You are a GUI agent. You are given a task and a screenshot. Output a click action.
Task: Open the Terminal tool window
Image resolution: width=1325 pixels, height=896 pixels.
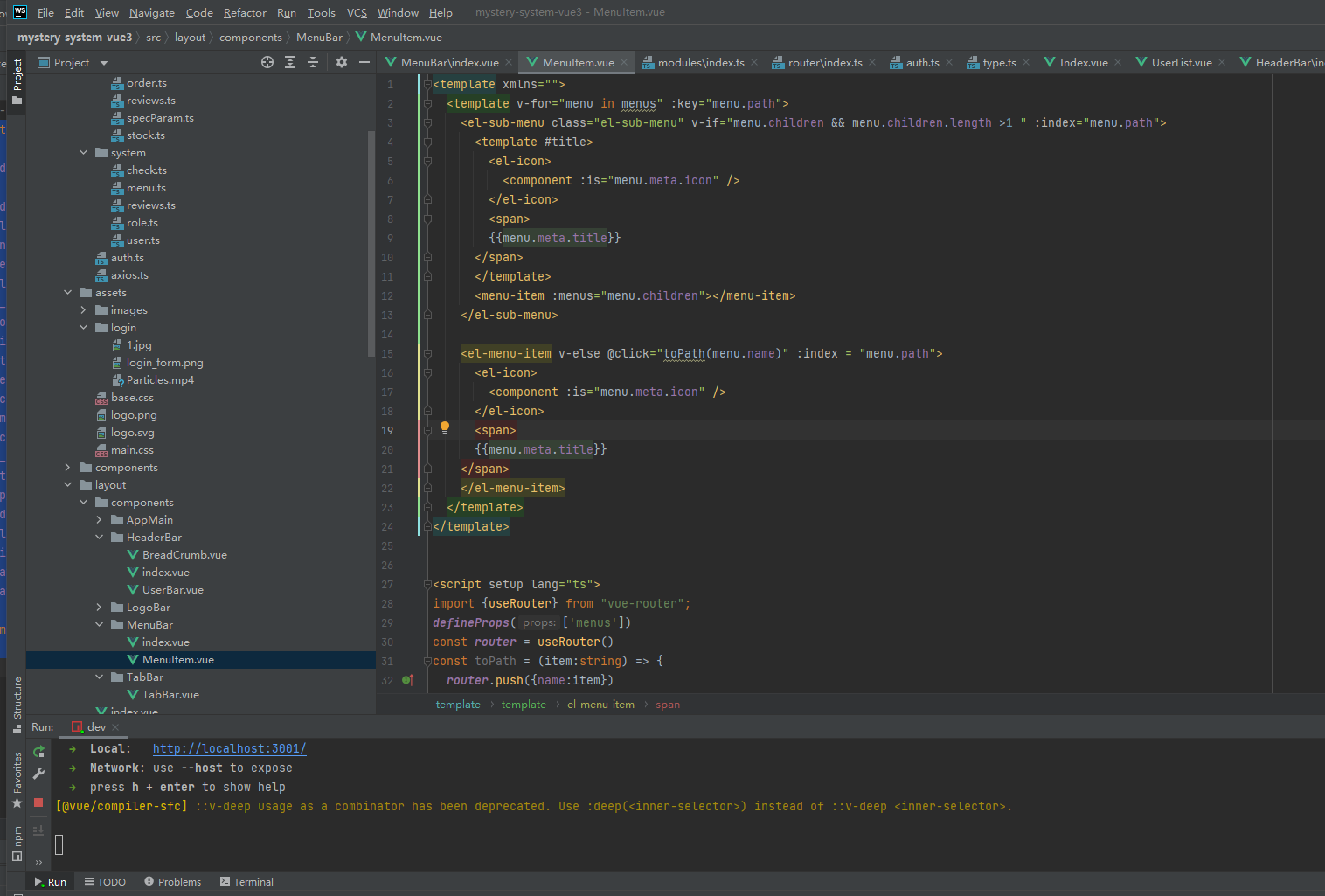[246, 881]
